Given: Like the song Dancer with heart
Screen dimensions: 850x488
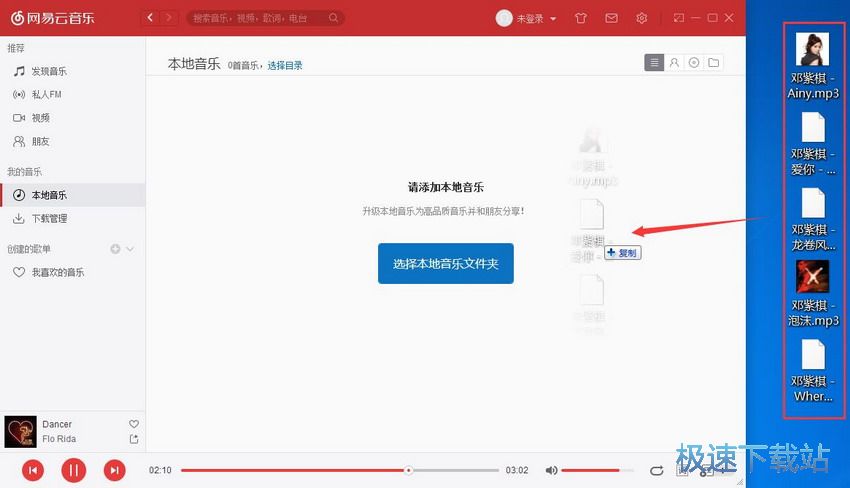Looking at the screenshot, I should 134,423.
